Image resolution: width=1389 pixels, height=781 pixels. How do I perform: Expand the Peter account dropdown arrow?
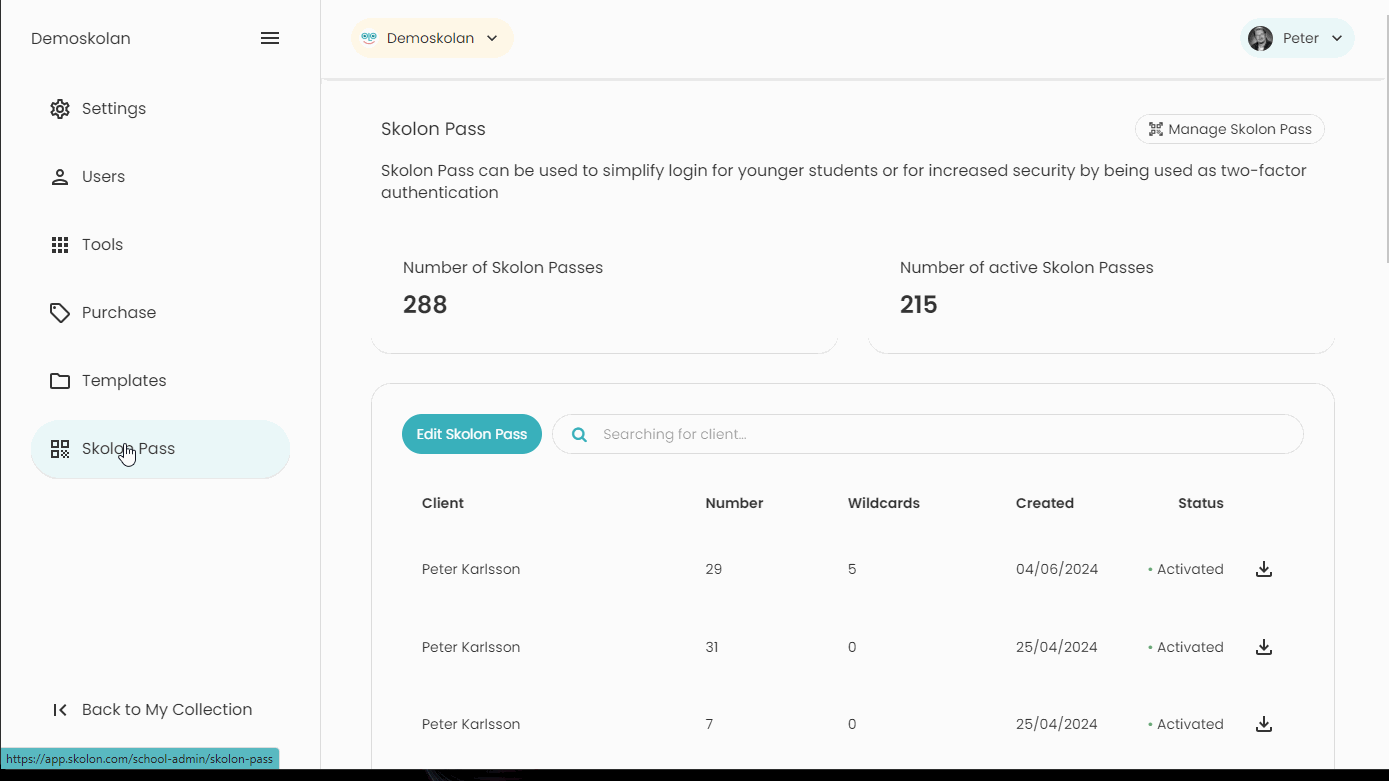[x=1337, y=38]
